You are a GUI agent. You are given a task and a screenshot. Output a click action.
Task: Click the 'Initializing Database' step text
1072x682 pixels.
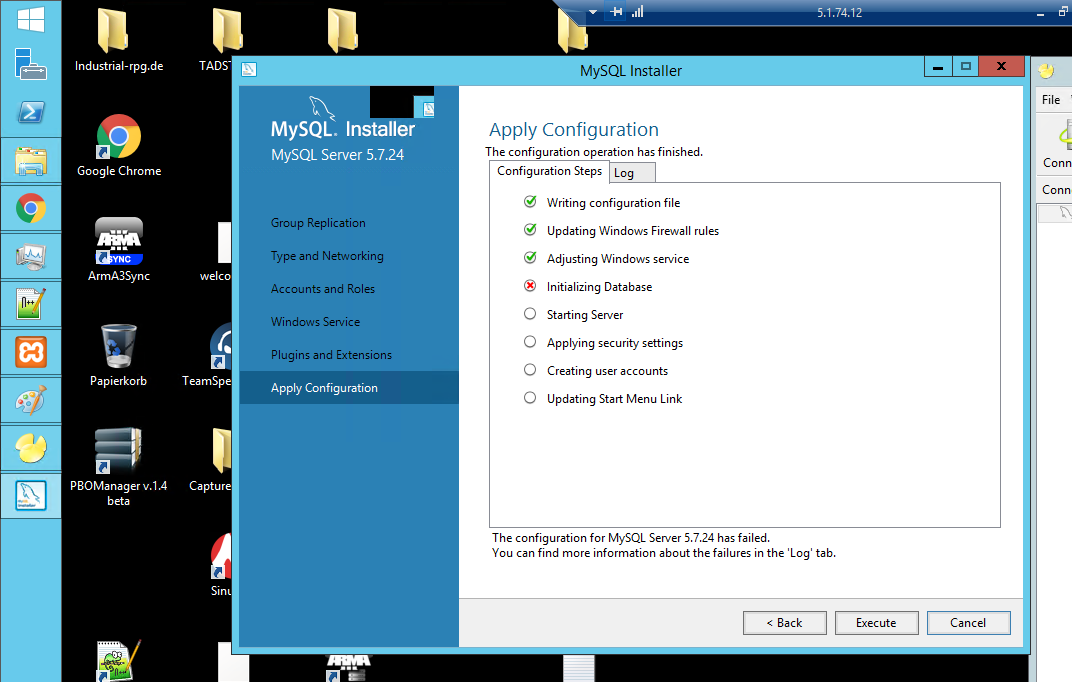tap(600, 287)
